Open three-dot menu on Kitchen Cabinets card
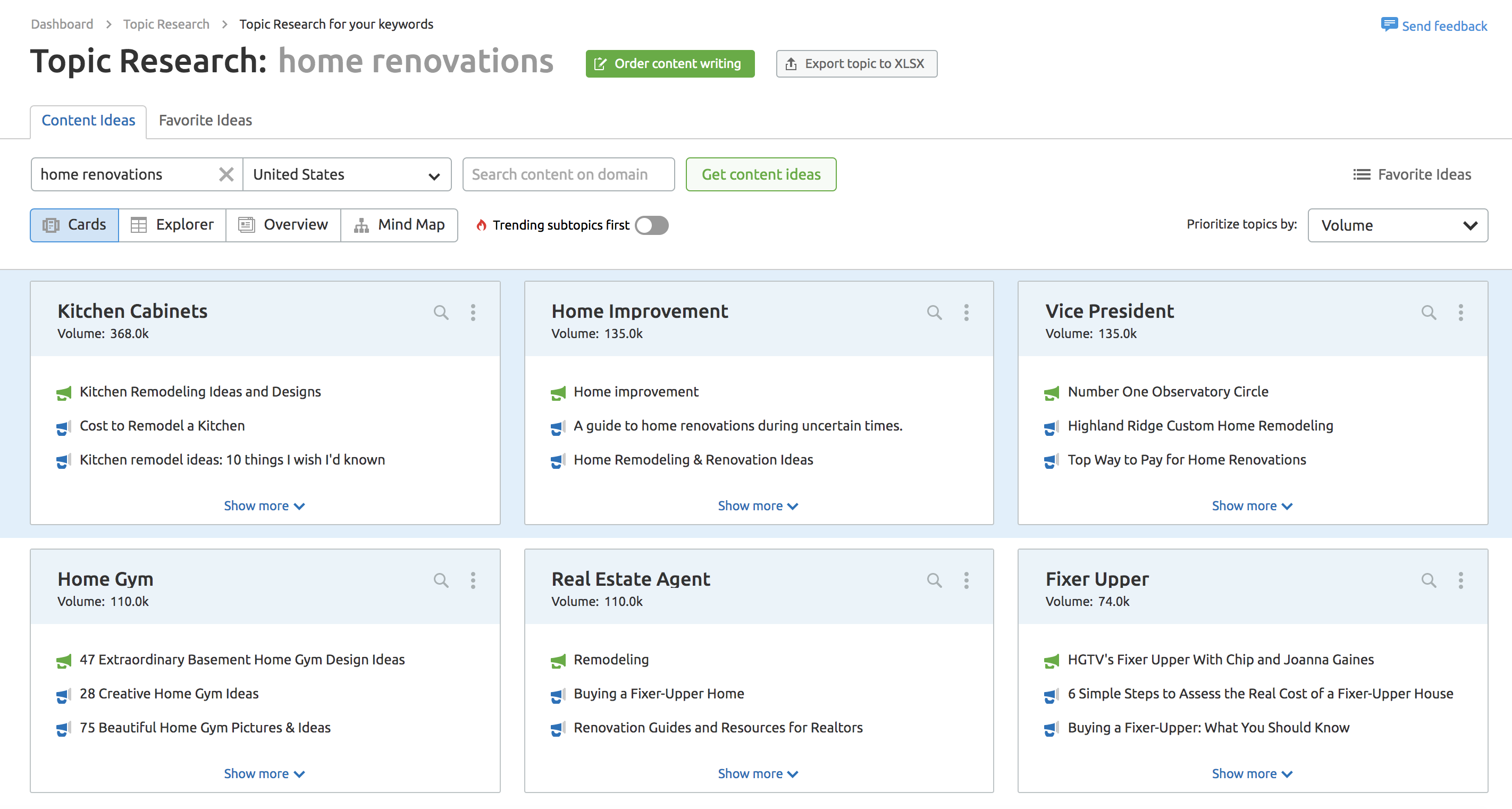This screenshot has height=809, width=1512. (x=473, y=313)
